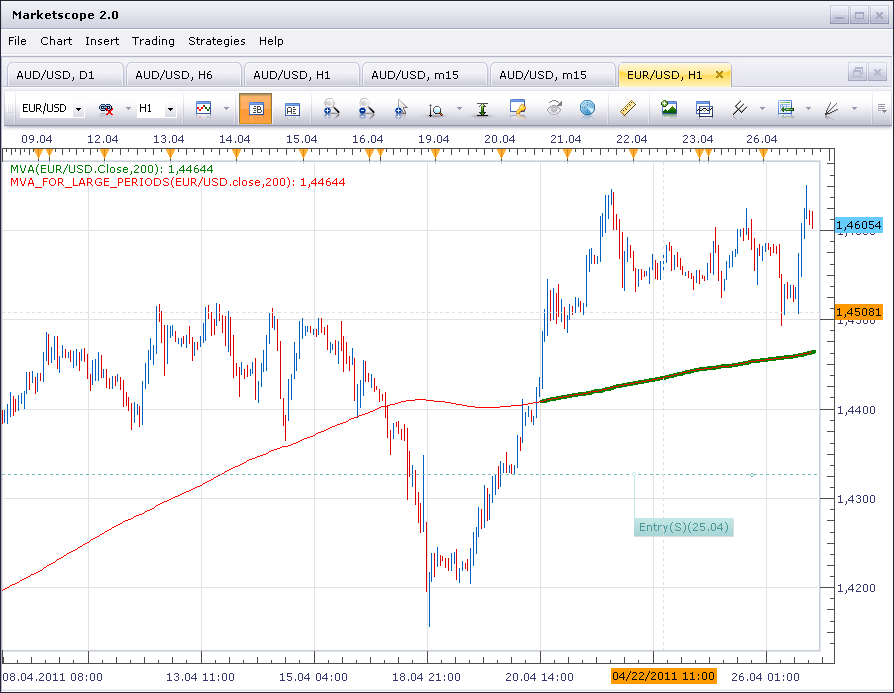Click the unlink chart chain icon
Screen dimensions: 894x693
coord(106,108)
